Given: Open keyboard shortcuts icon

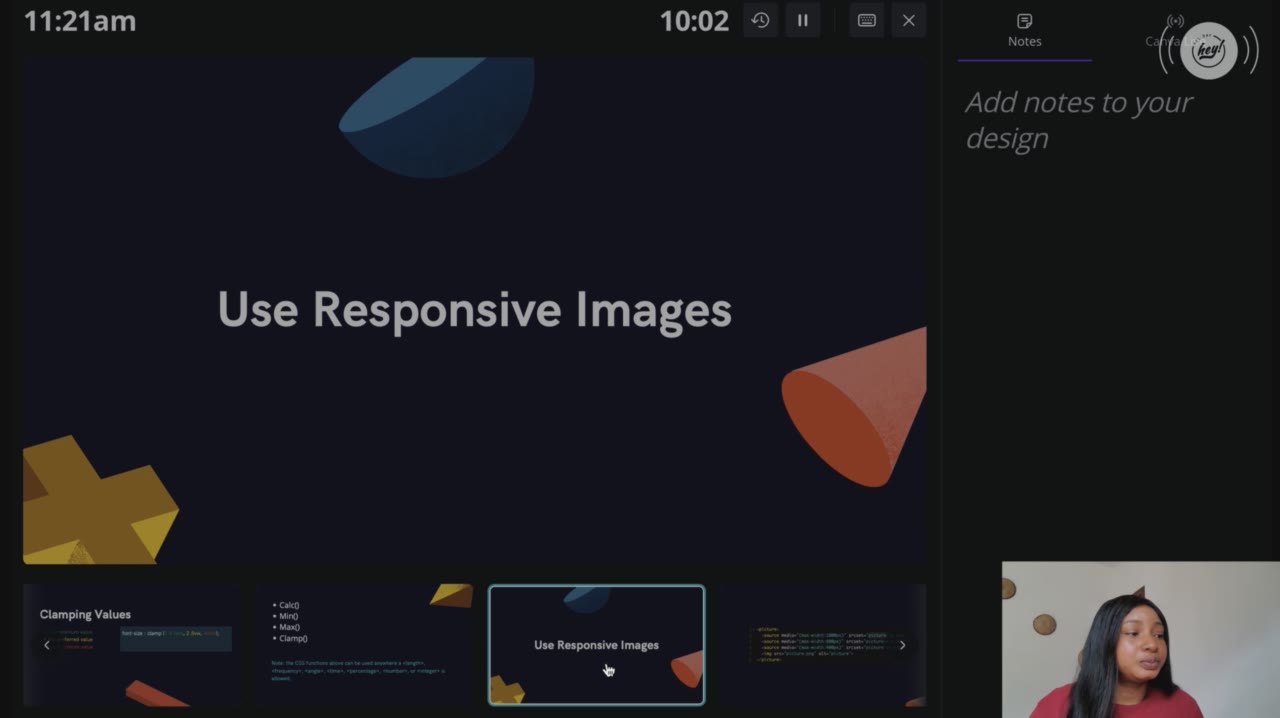Looking at the screenshot, I should [867, 20].
